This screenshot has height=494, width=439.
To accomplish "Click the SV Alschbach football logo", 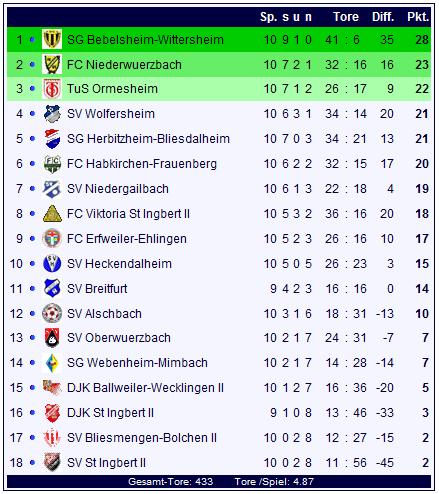I will (52, 314).
